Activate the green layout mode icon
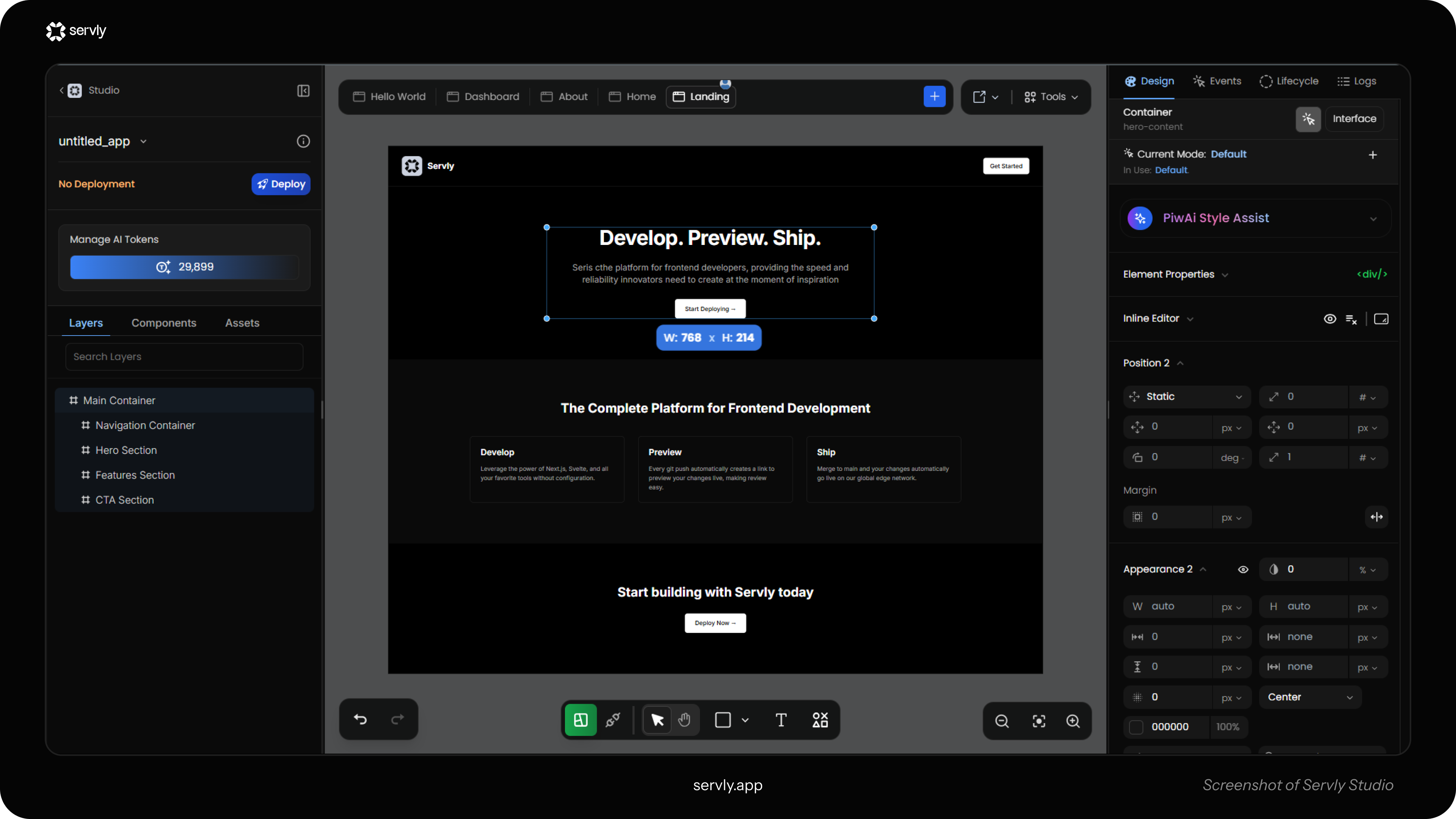The height and width of the screenshot is (819, 1456). click(x=581, y=720)
